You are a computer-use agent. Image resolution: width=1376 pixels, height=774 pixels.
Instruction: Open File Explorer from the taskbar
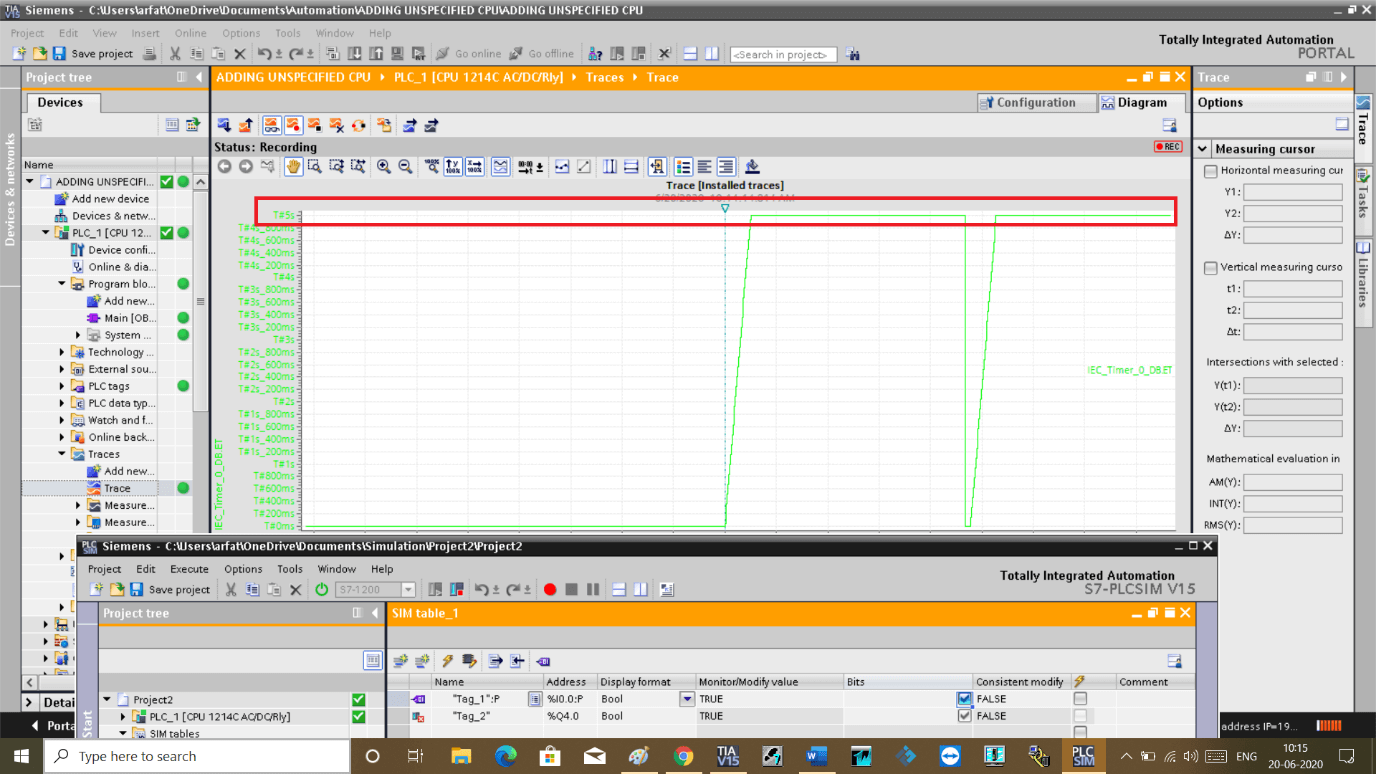coord(461,756)
